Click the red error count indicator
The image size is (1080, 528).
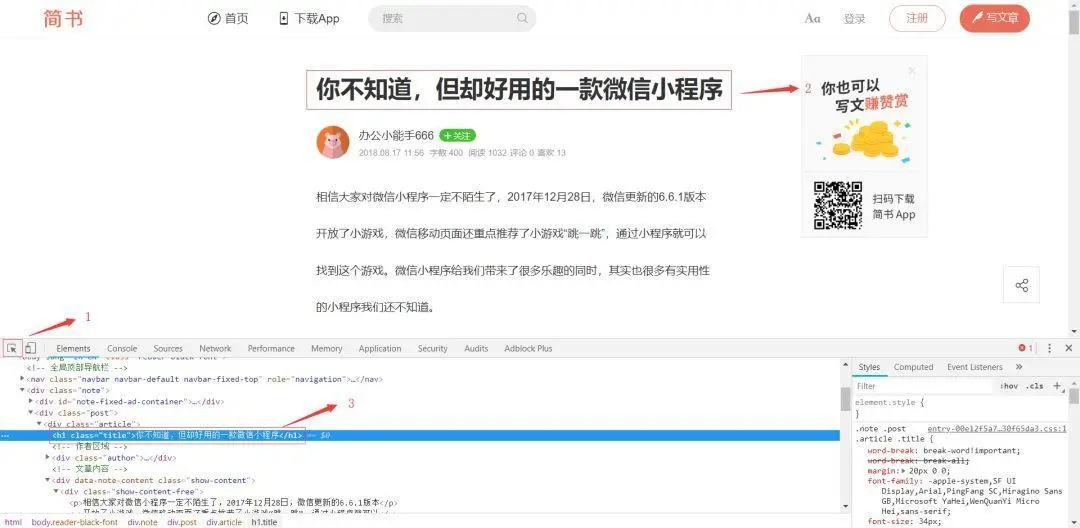click(x=1026, y=348)
